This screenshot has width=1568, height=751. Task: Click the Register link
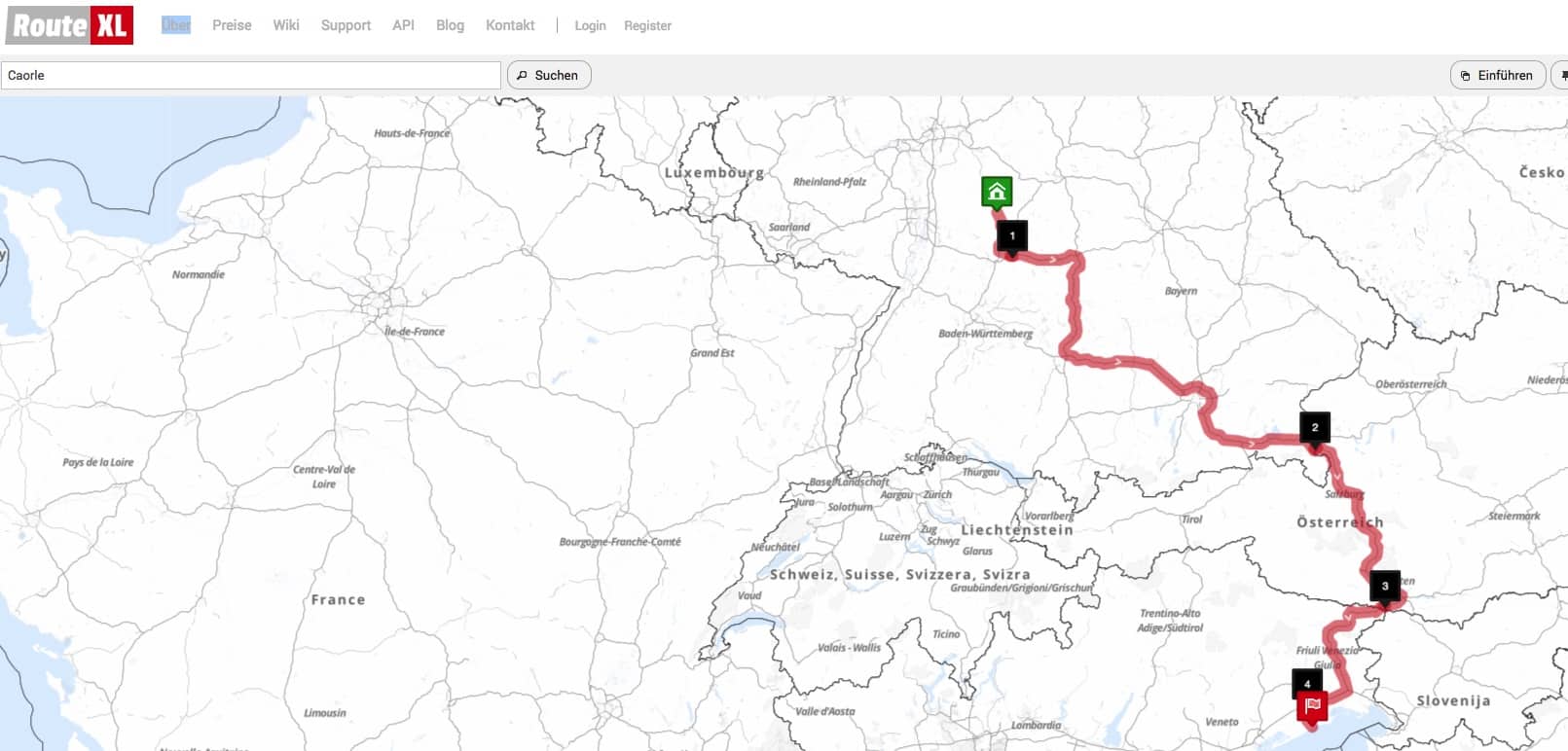(647, 25)
